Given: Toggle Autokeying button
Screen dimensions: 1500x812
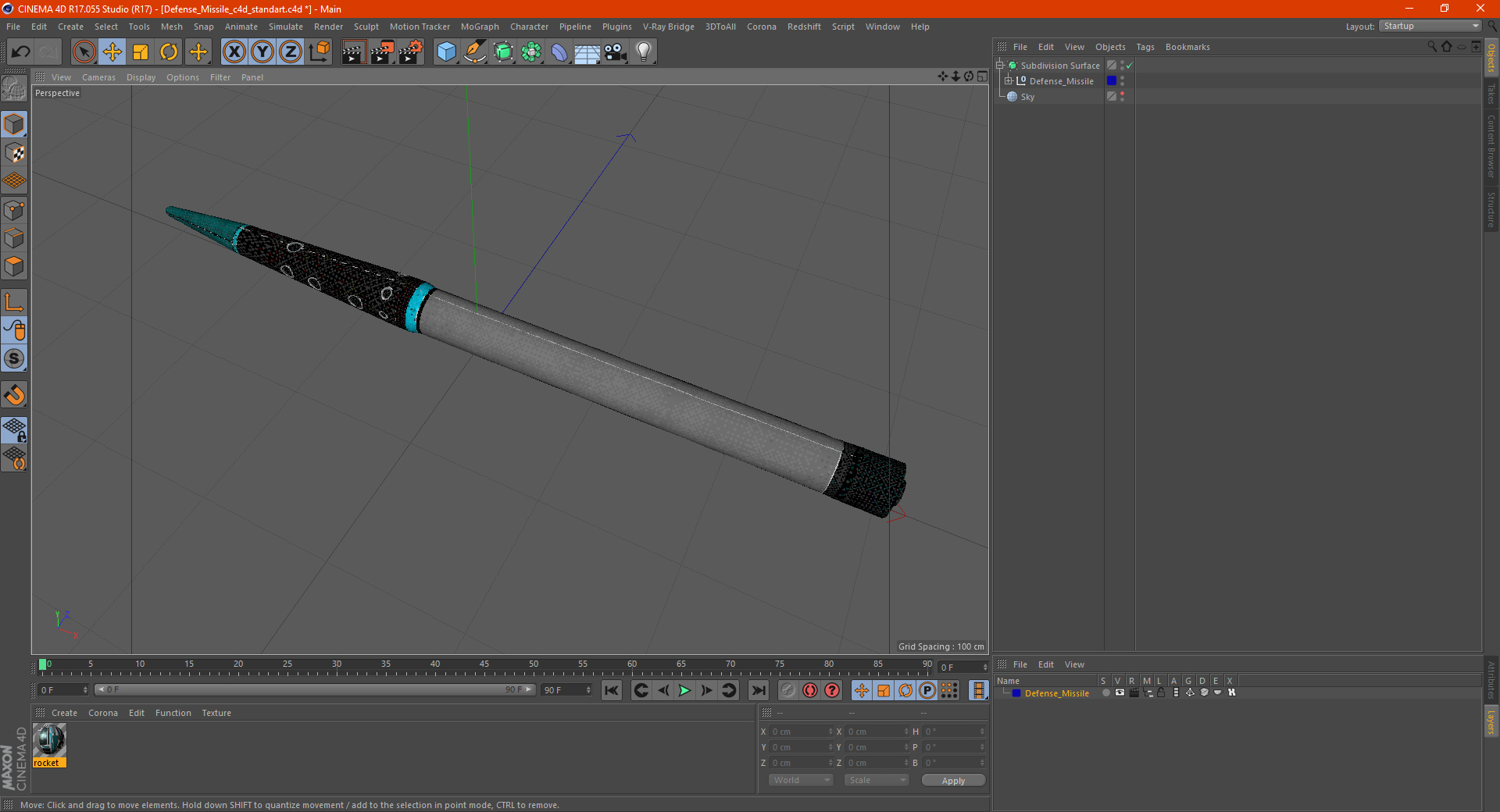Looking at the screenshot, I should 810,690.
